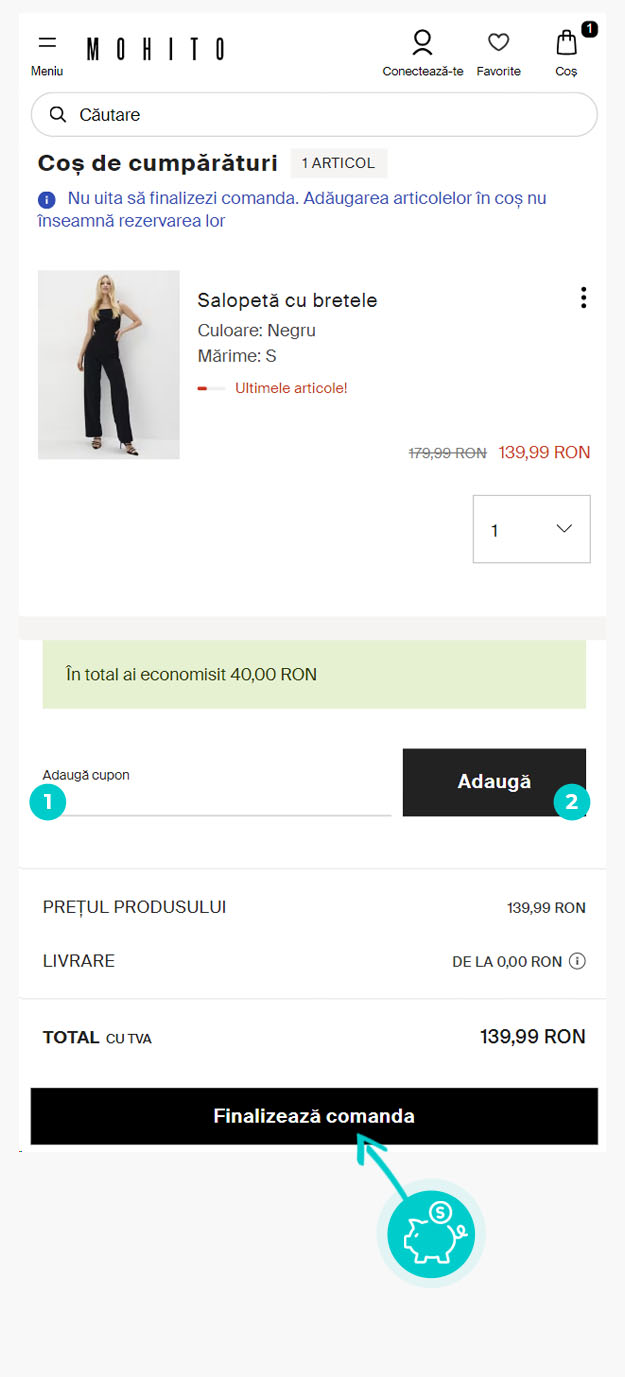Click the piggy bank savings icon
Viewport: 625px width, 1377px height.
pyautogui.click(x=430, y=1233)
